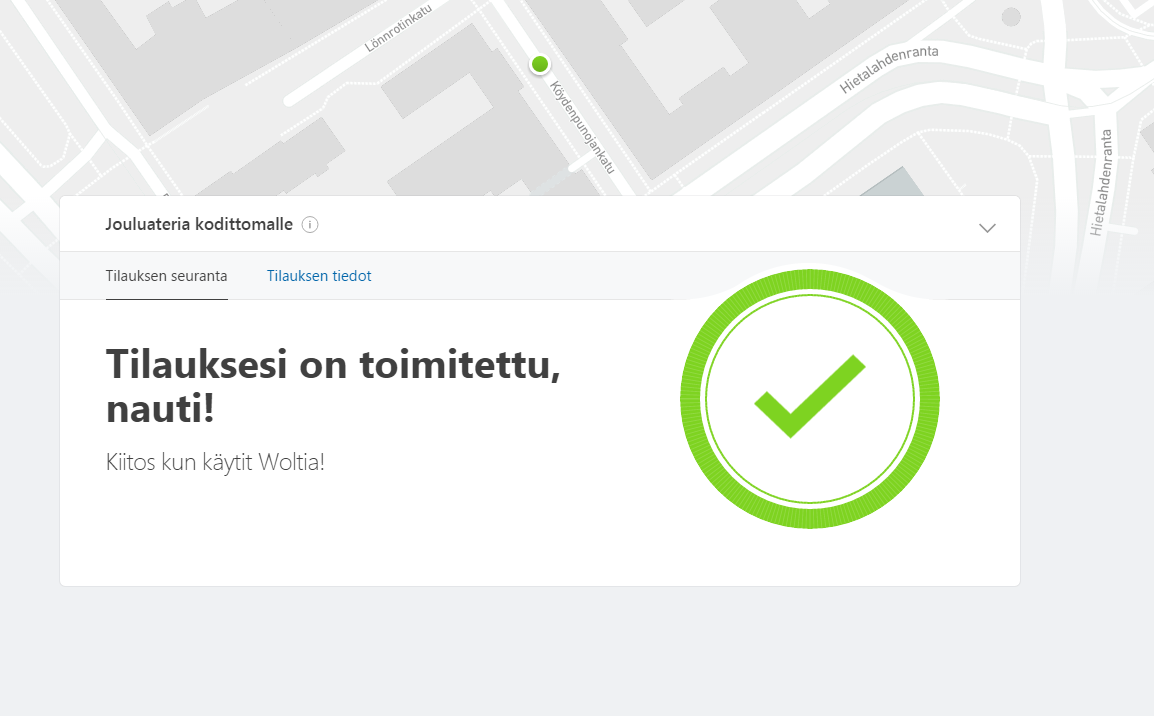Click the empty gray area below order card

click(x=540, y=650)
